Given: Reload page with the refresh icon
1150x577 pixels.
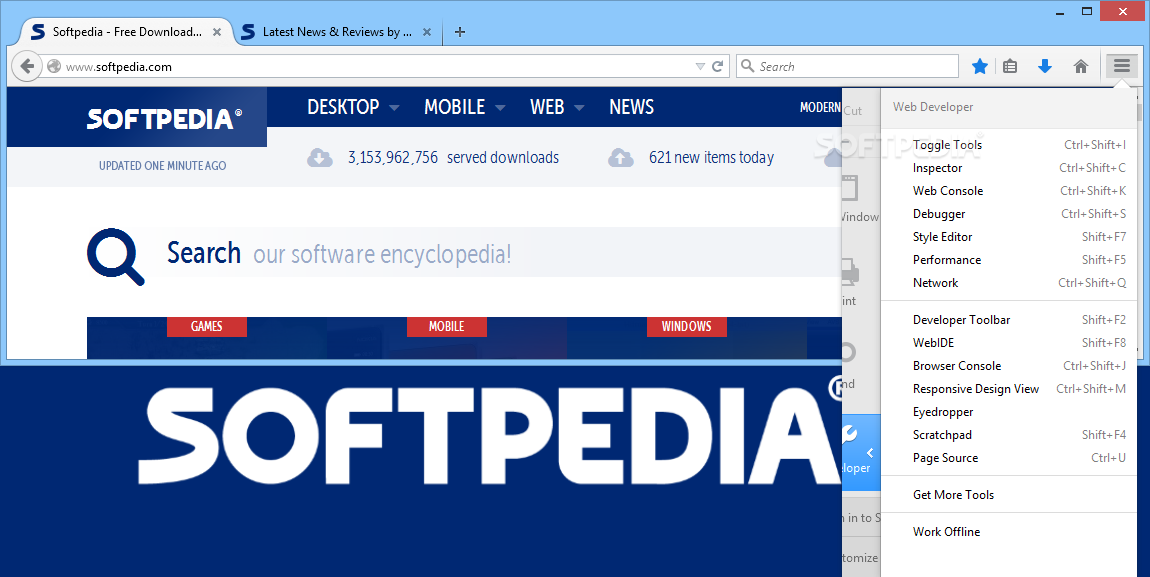Looking at the screenshot, I should (x=718, y=66).
